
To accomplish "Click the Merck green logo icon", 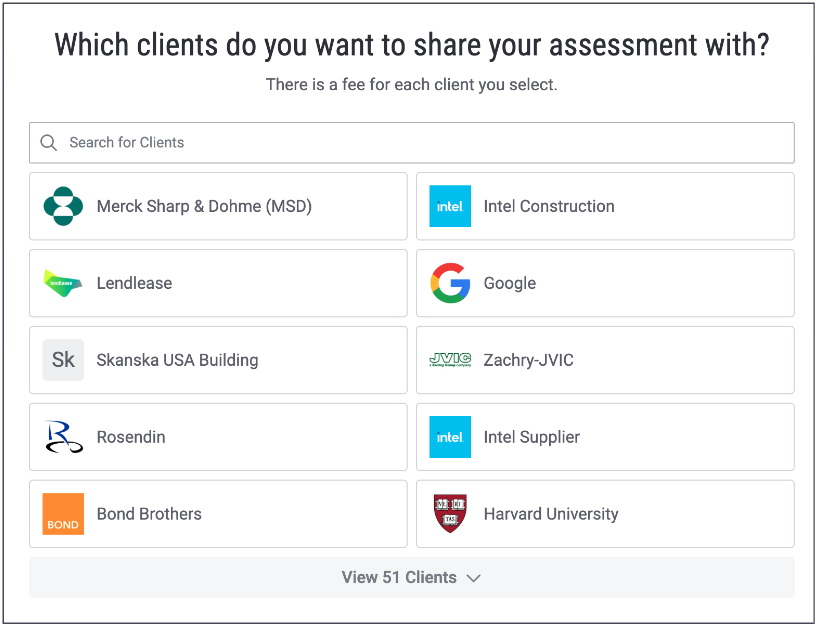I will pyautogui.click(x=63, y=206).
